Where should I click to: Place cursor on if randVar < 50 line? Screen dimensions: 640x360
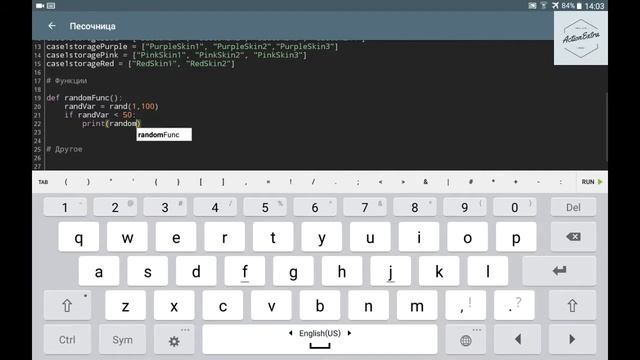pyautogui.click(x=99, y=115)
